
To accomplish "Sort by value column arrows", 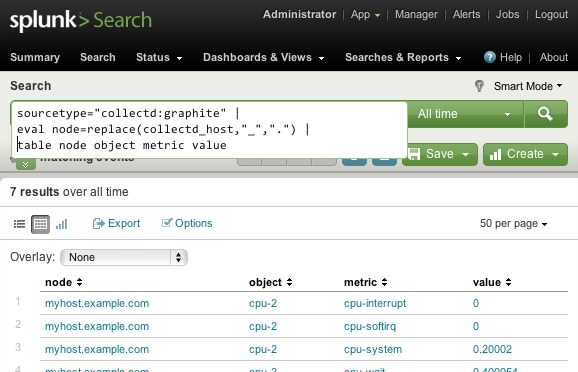I will click(508, 282).
